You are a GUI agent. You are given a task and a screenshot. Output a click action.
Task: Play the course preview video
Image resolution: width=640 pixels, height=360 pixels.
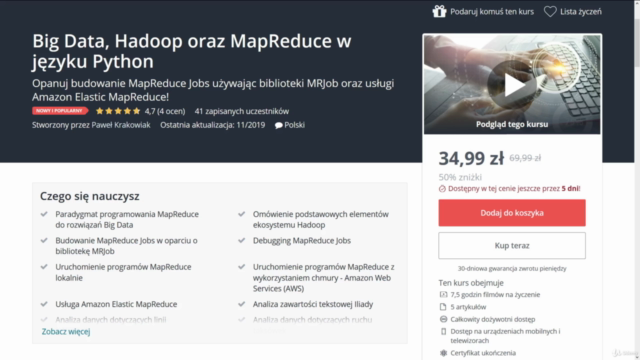(x=512, y=85)
